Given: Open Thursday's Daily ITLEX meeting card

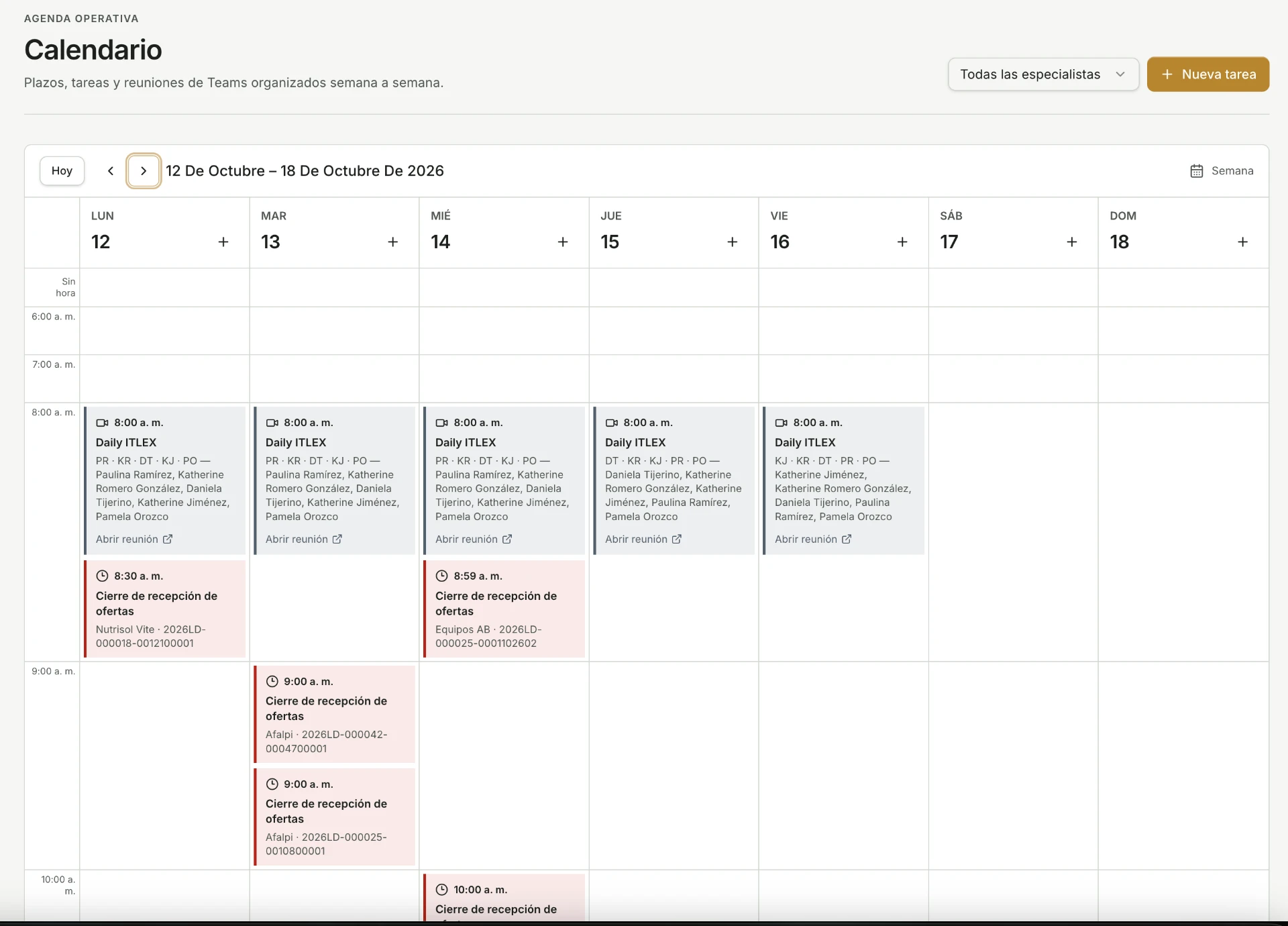Looking at the screenshot, I should [674, 480].
